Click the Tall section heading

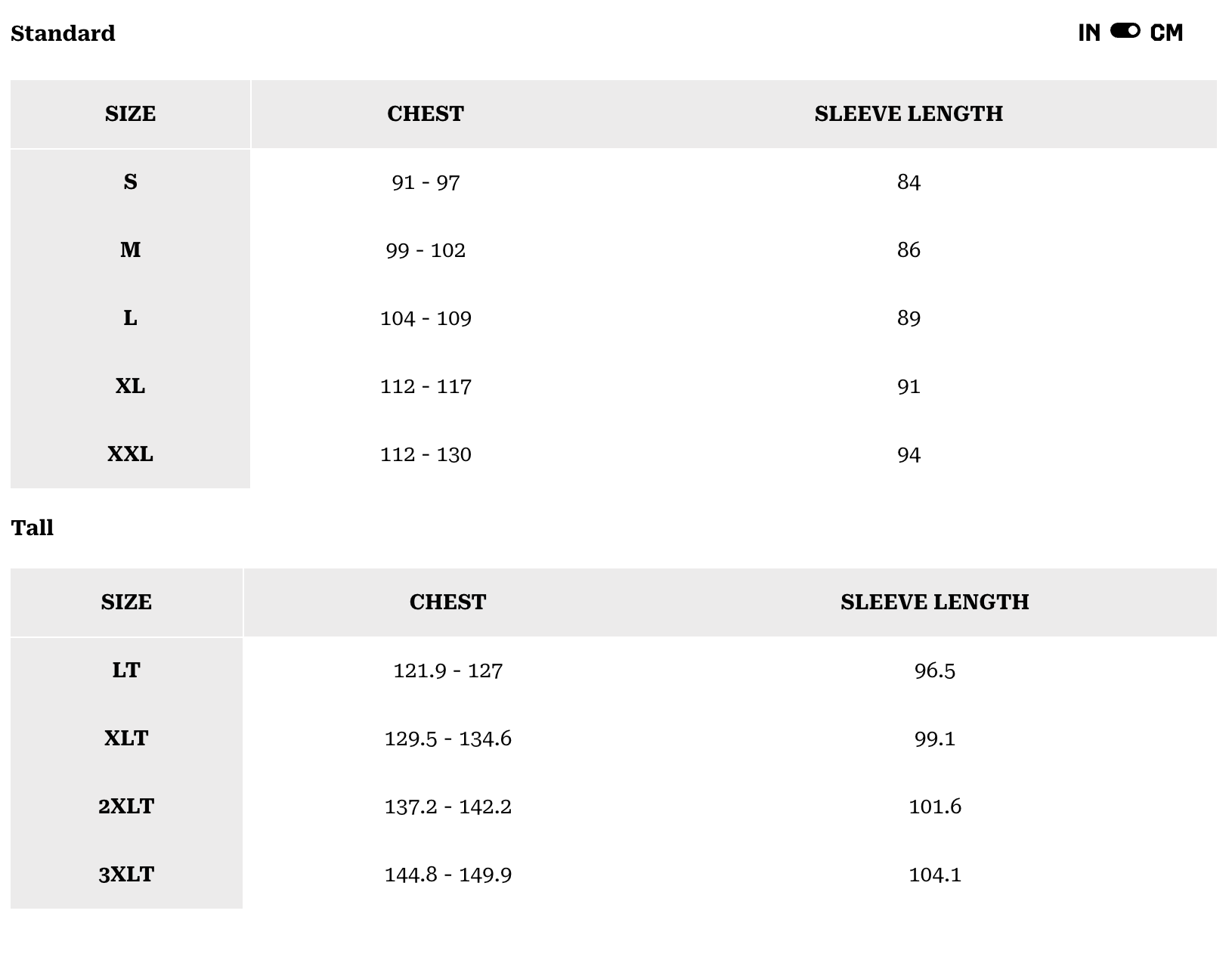coord(33,528)
